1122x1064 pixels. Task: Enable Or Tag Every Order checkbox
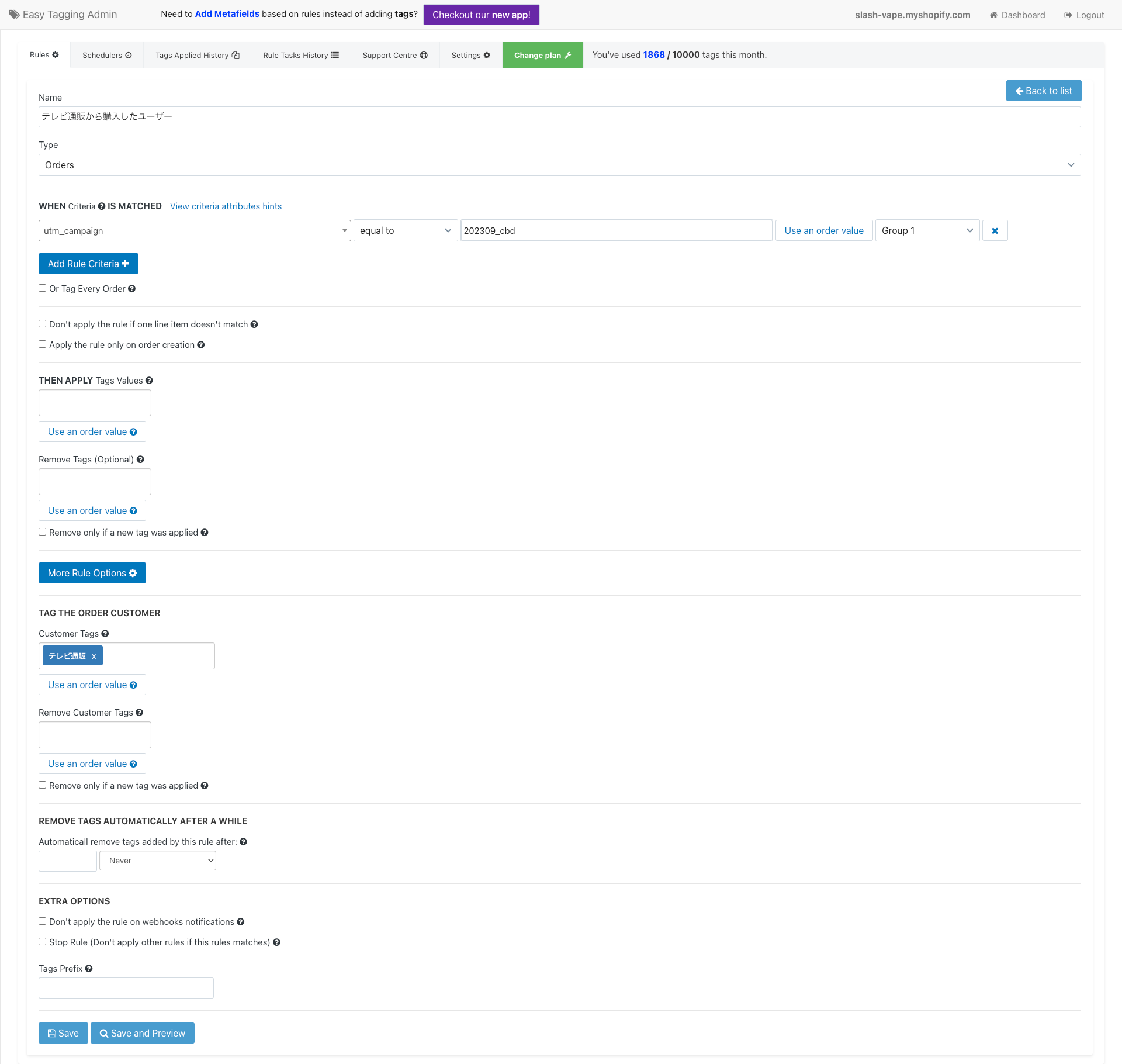[x=43, y=288]
